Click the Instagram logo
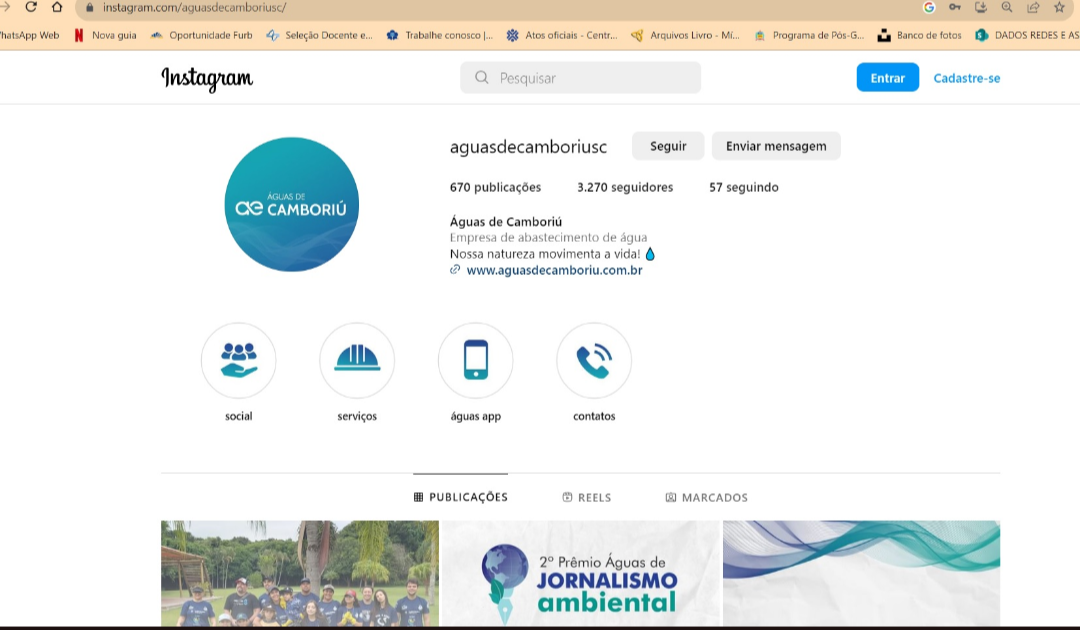The width and height of the screenshot is (1080, 630). pos(207,78)
